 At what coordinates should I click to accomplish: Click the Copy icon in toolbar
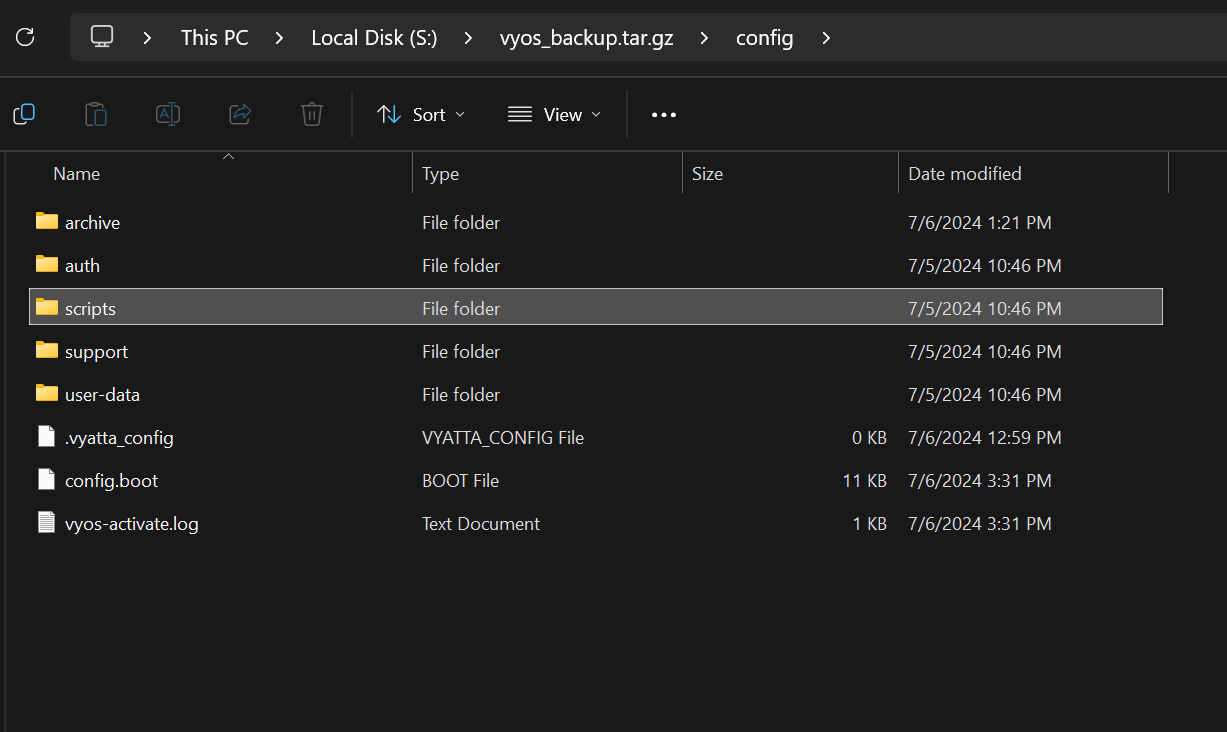click(x=24, y=114)
